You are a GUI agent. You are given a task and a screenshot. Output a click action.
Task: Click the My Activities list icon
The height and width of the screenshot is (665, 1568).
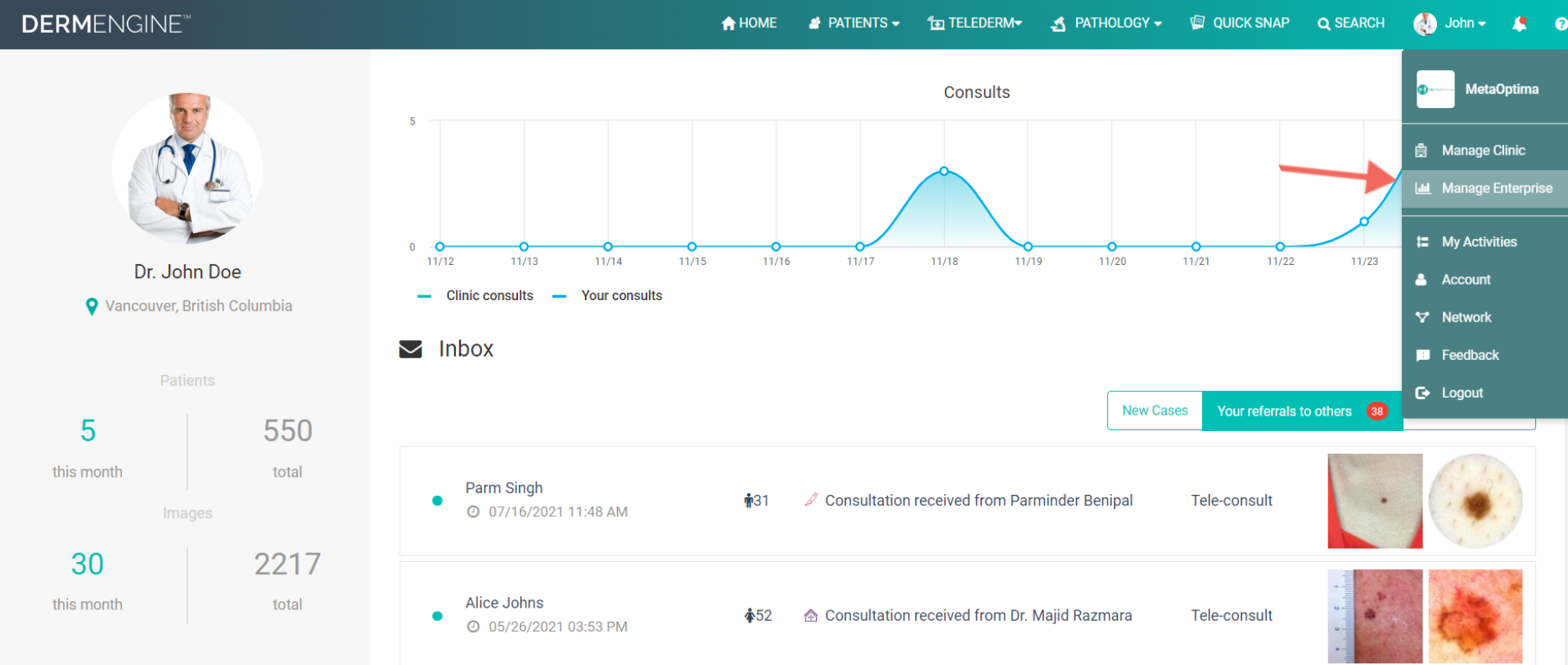[x=1422, y=242]
